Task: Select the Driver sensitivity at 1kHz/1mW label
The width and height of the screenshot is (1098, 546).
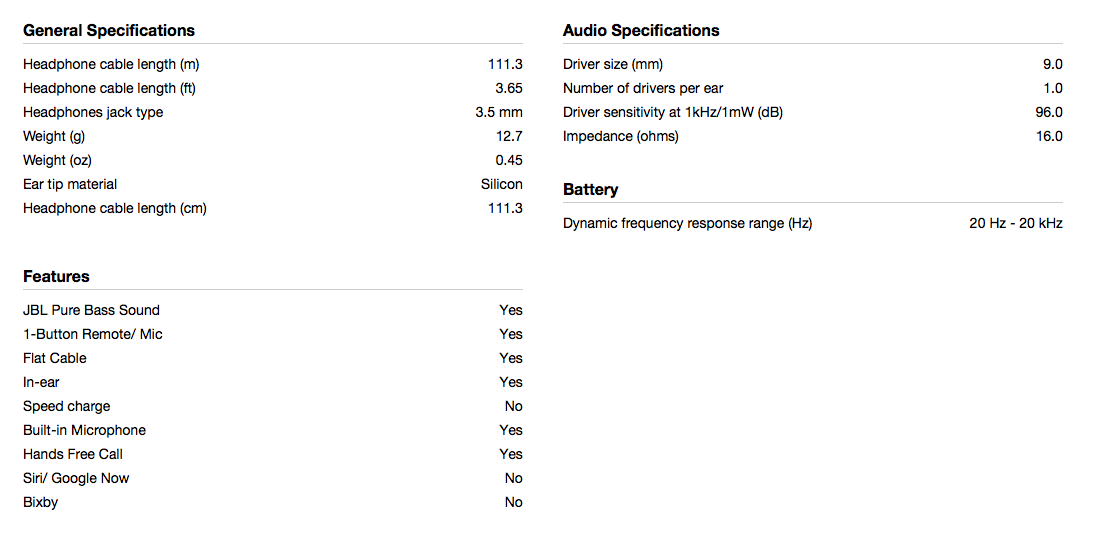Action: tap(672, 112)
